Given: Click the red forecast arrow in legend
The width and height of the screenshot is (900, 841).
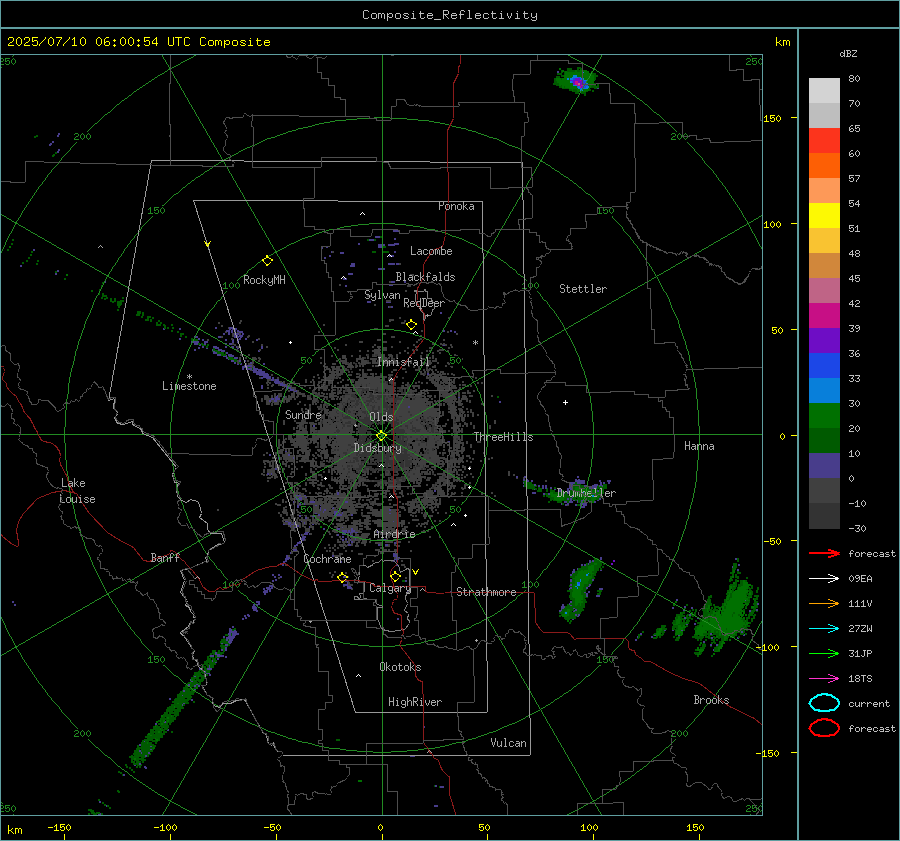Looking at the screenshot, I should click(x=824, y=553).
